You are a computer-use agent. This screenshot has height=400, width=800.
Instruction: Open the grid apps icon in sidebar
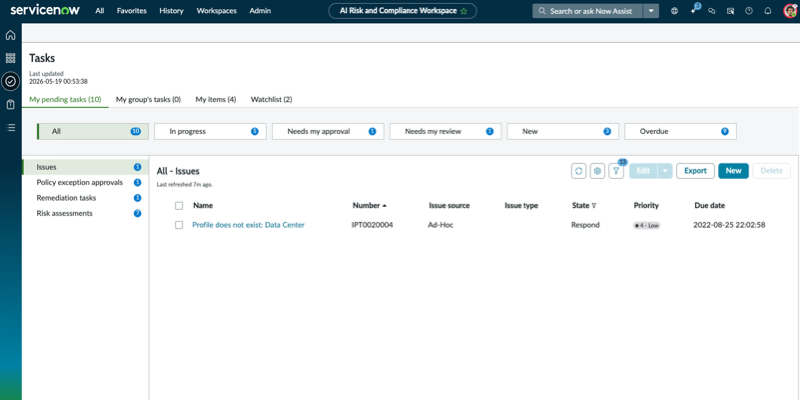coord(10,58)
